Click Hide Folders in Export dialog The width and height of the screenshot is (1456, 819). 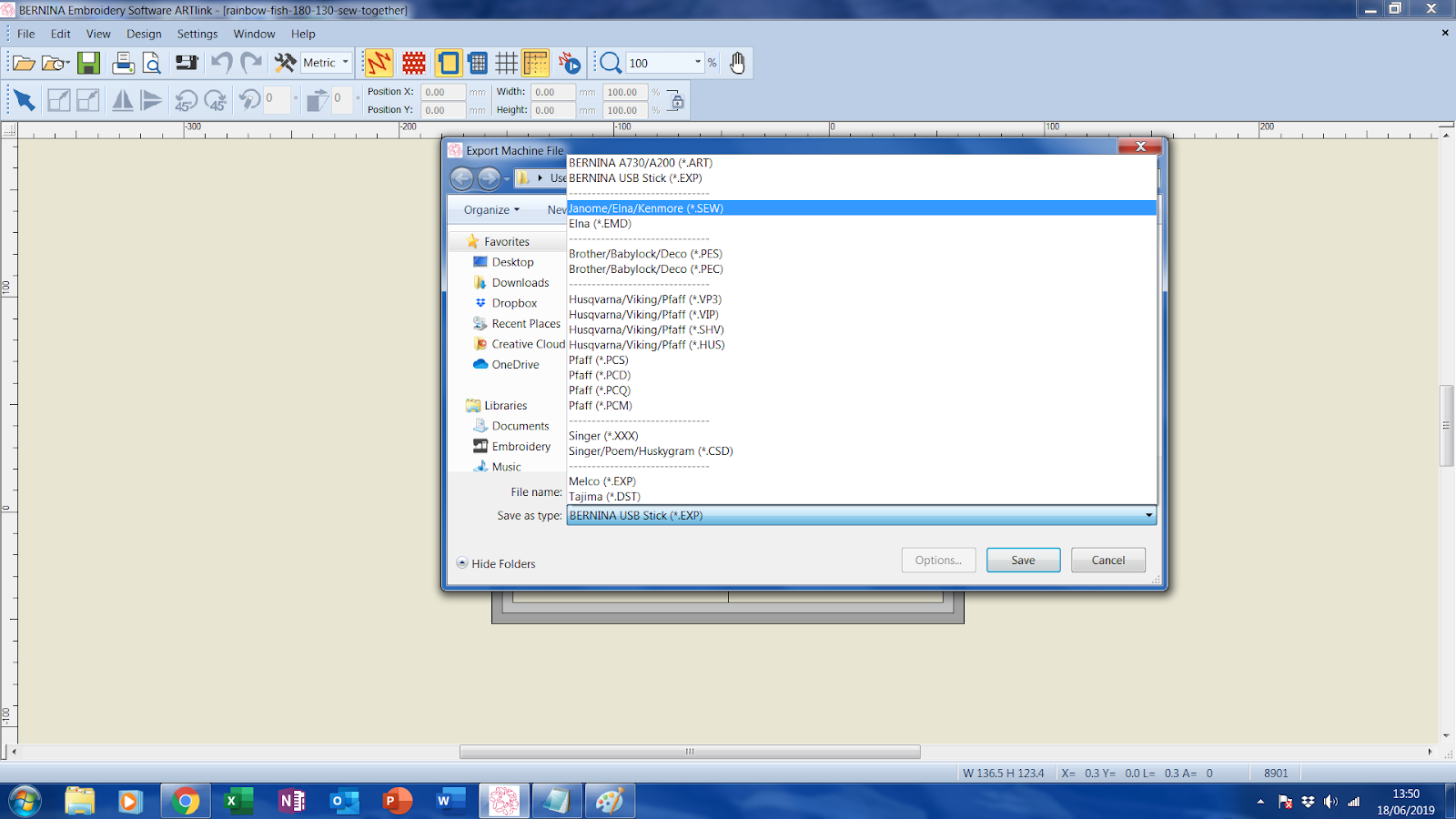tap(496, 563)
